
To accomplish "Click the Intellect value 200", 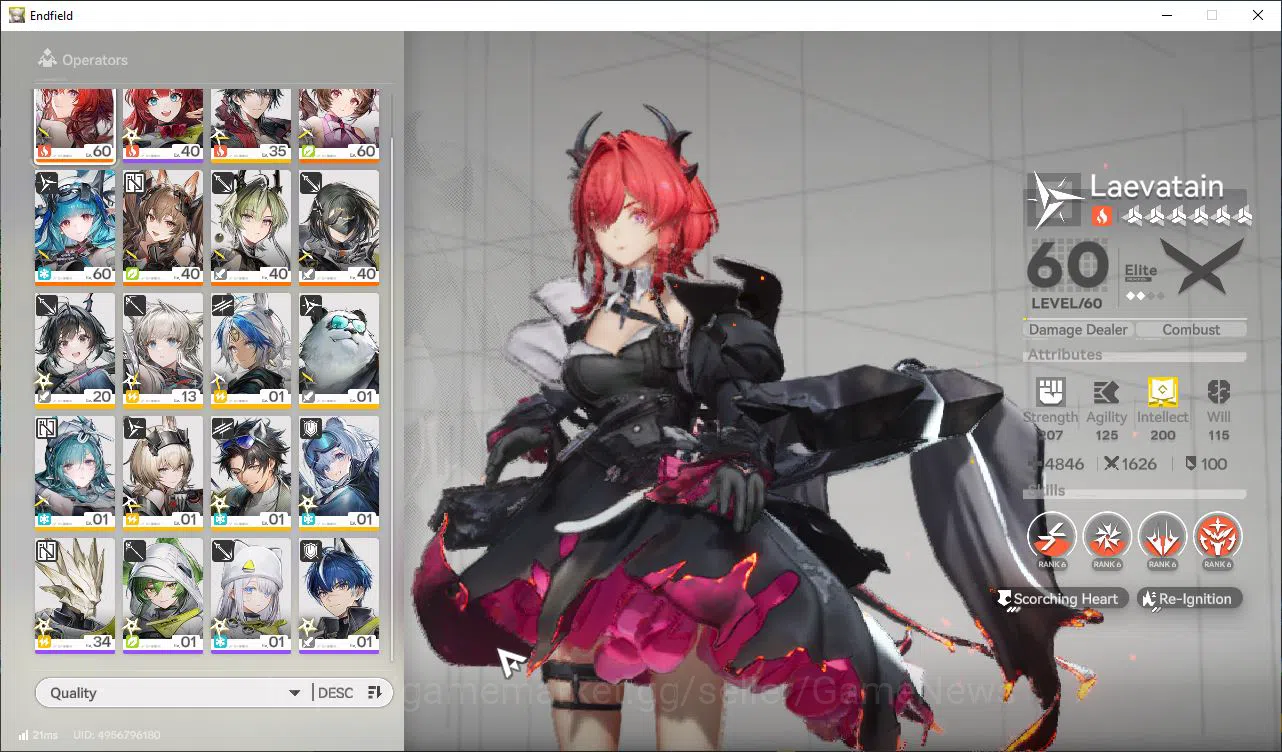I will coord(1163,435).
